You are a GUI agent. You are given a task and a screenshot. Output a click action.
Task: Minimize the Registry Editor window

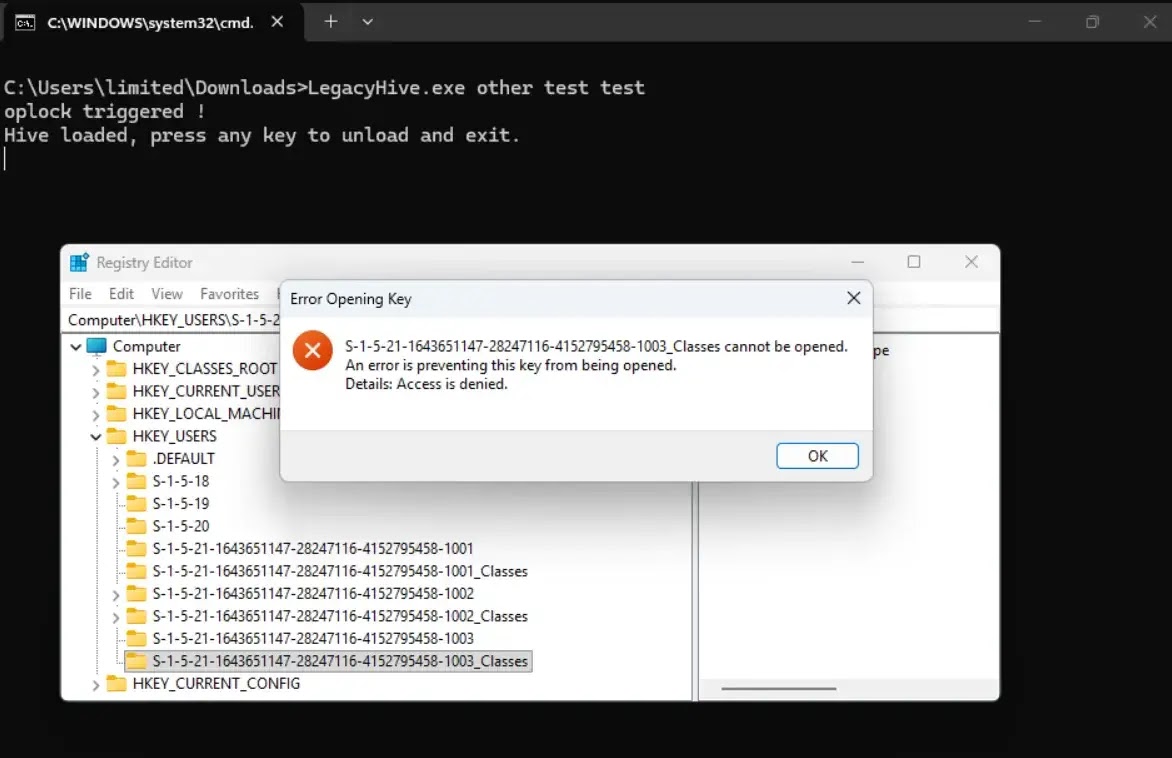click(857, 262)
